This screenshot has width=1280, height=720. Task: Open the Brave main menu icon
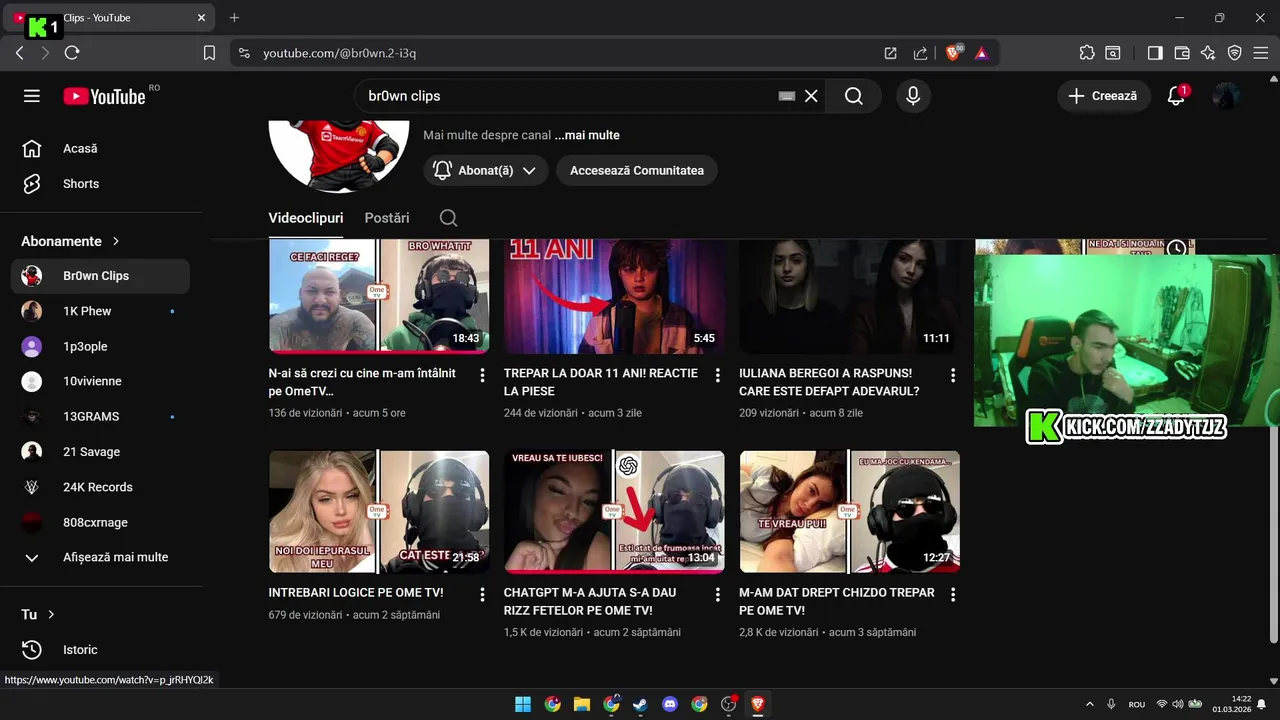point(1261,53)
